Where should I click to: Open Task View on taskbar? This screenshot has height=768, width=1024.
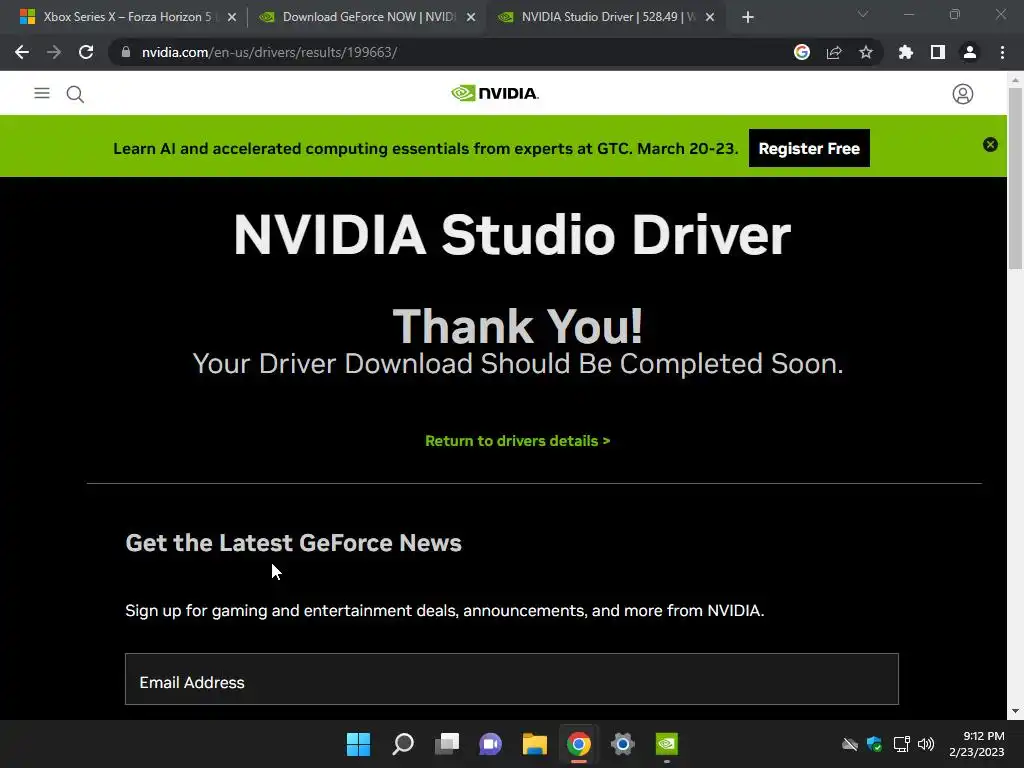447,744
